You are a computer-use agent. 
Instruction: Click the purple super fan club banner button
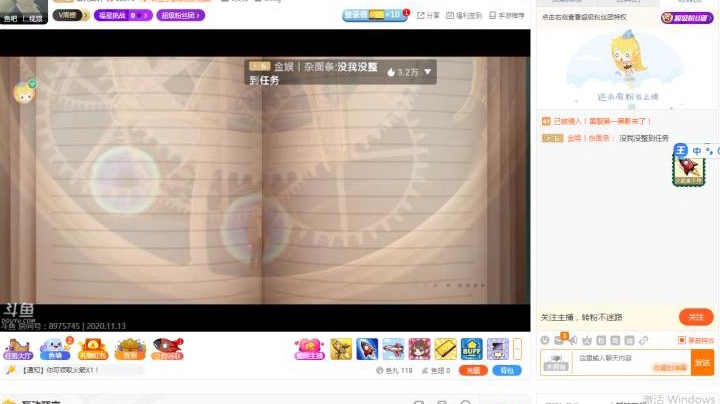click(x=687, y=18)
